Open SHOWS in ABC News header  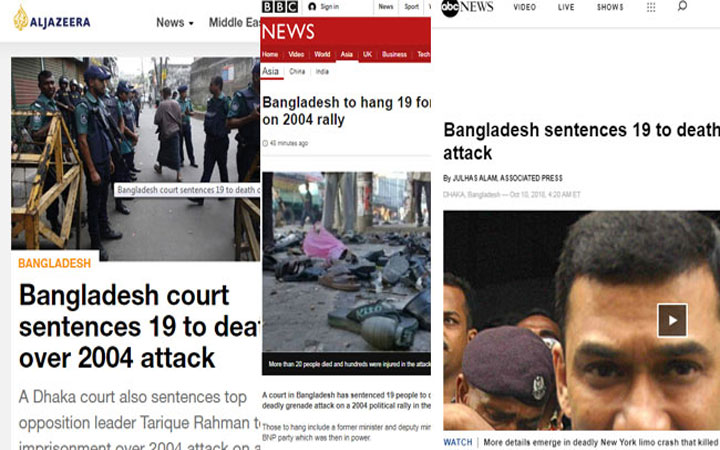610,7
